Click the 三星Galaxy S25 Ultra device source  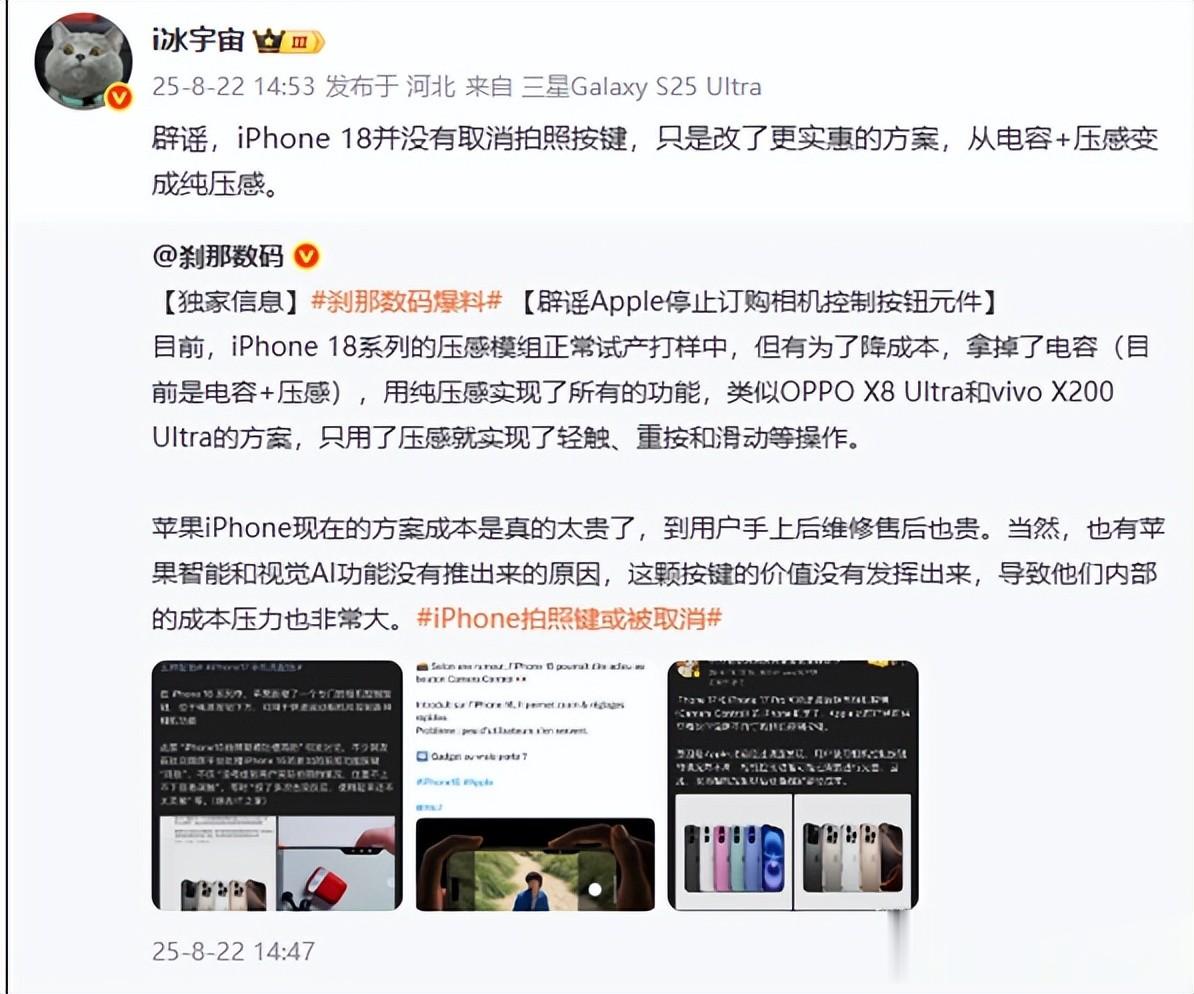point(642,87)
